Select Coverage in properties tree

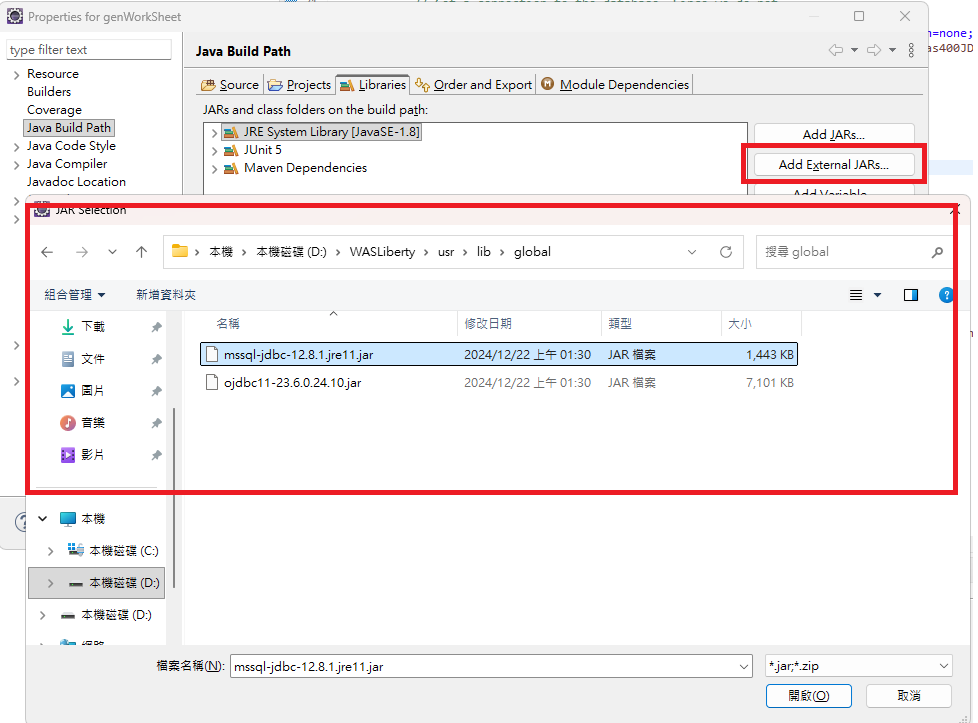tap(54, 110)
